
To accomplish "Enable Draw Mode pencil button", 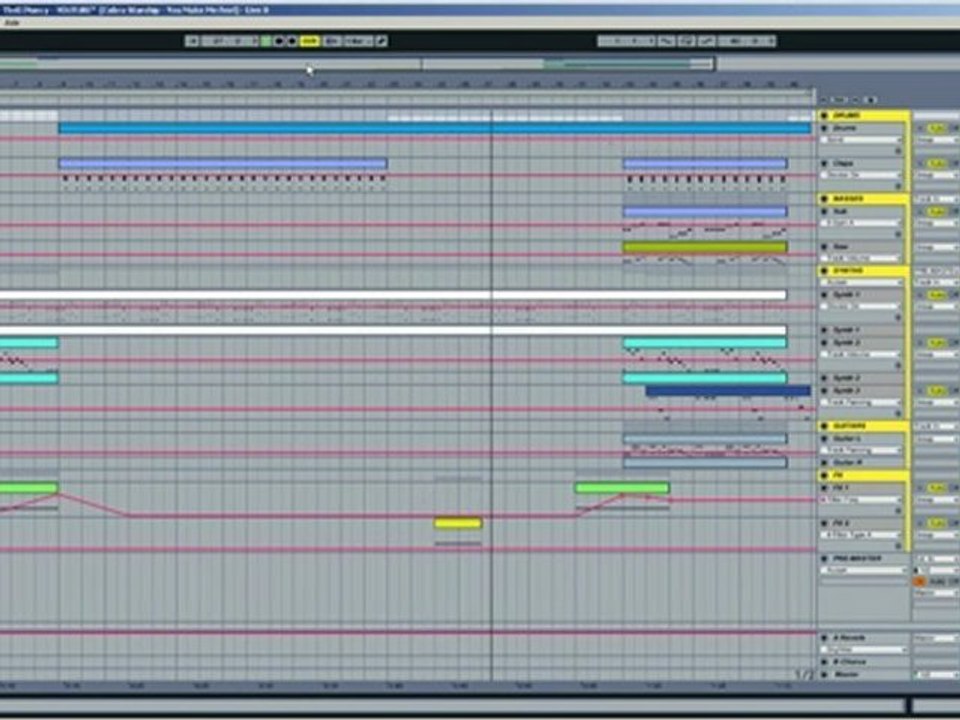I will (x=381, y=41).
